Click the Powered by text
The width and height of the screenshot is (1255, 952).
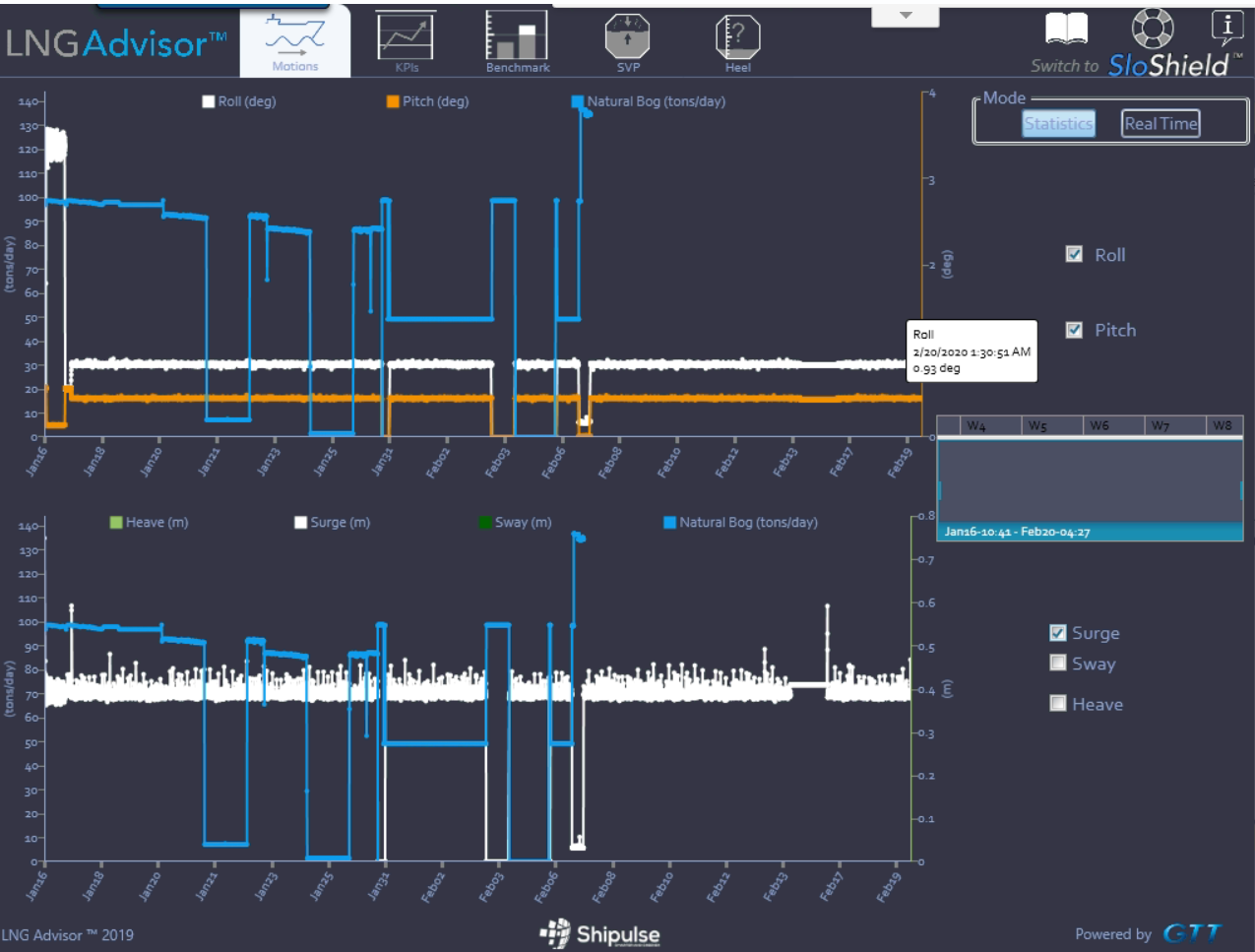click(1112, 934)
